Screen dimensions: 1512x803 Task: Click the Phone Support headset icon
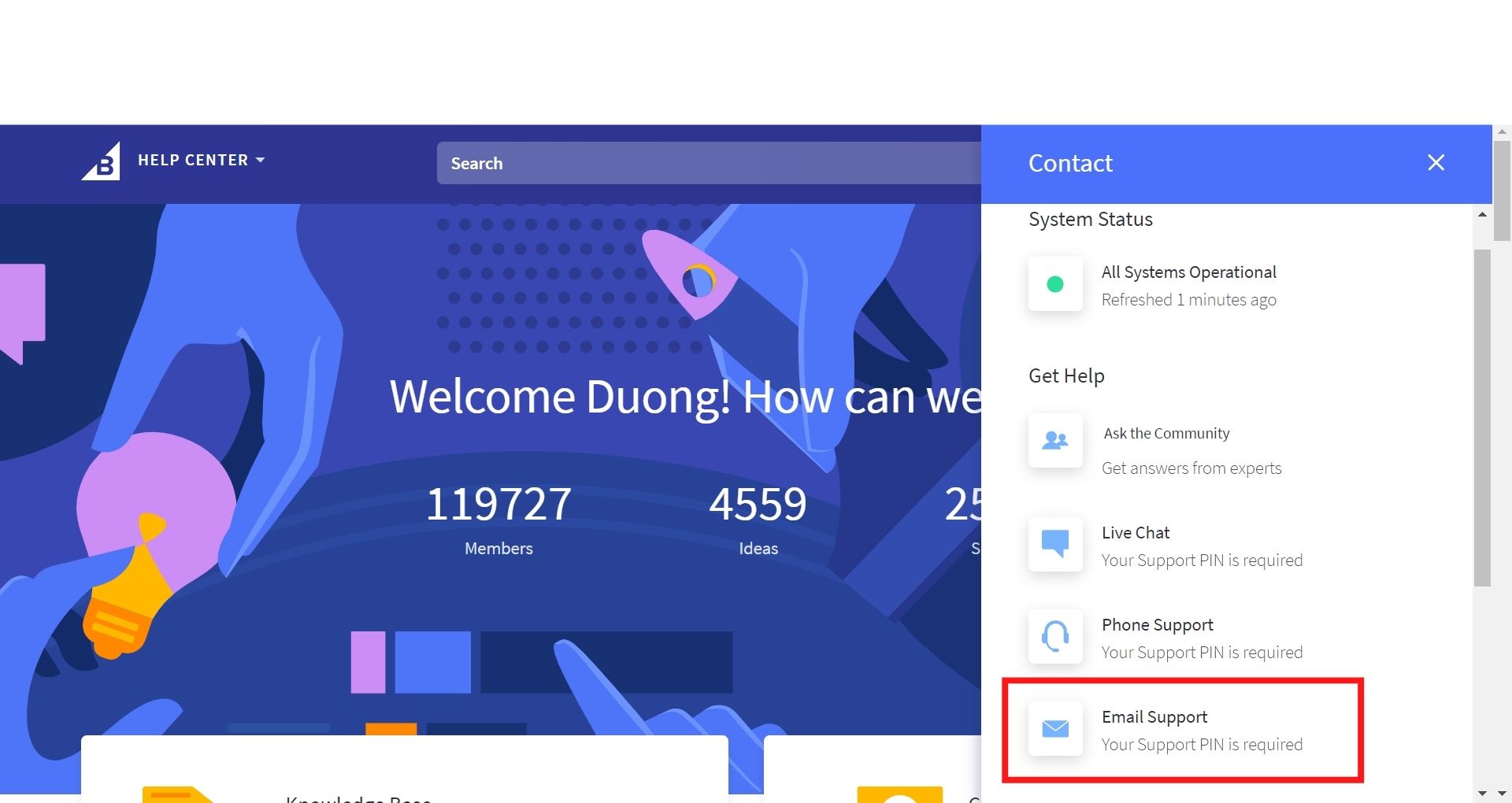1055,636
